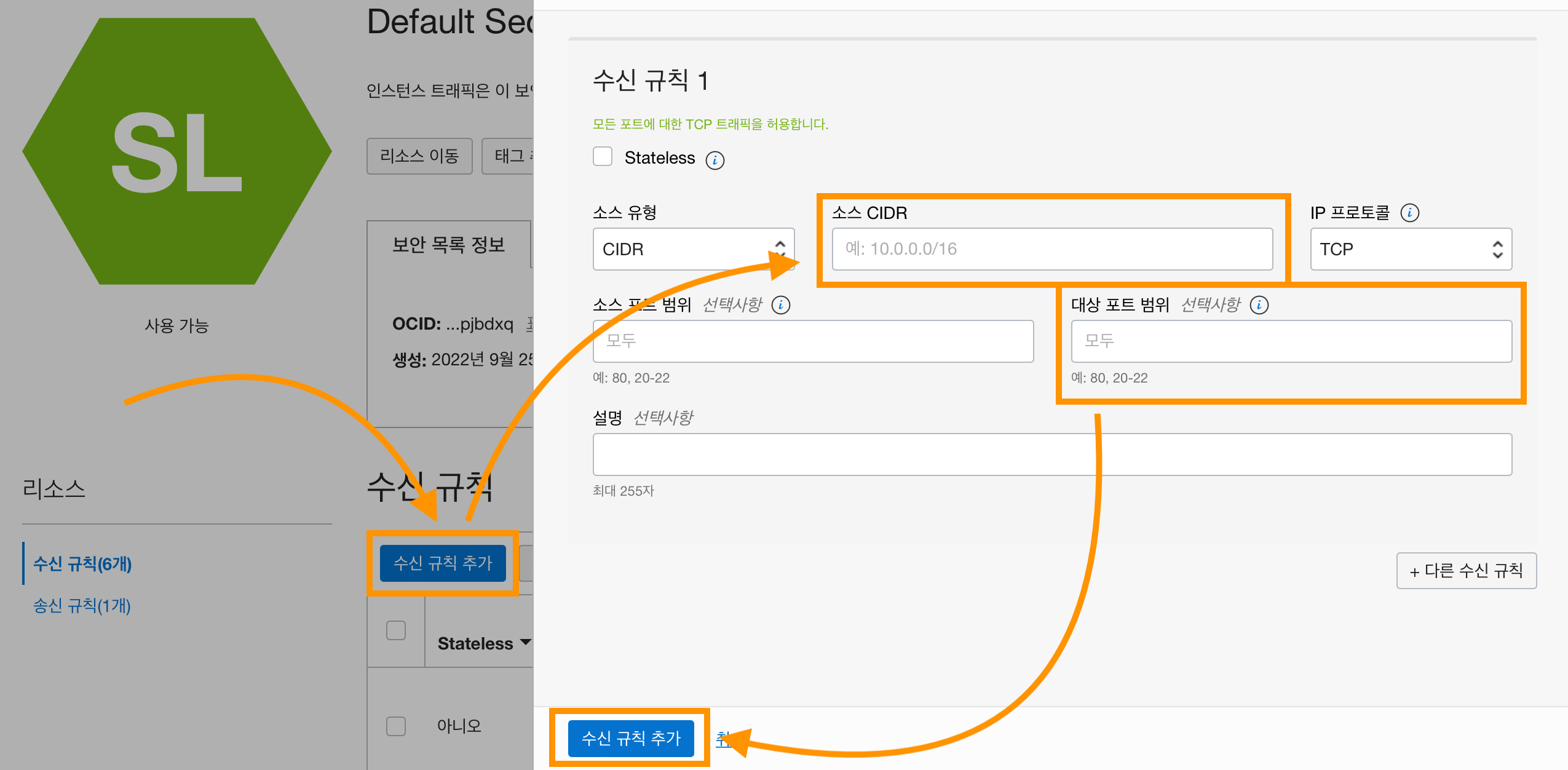The image size is (1568, 770).
Task: Focus the 설명 description input field
Action: [x=1052, y=454]
